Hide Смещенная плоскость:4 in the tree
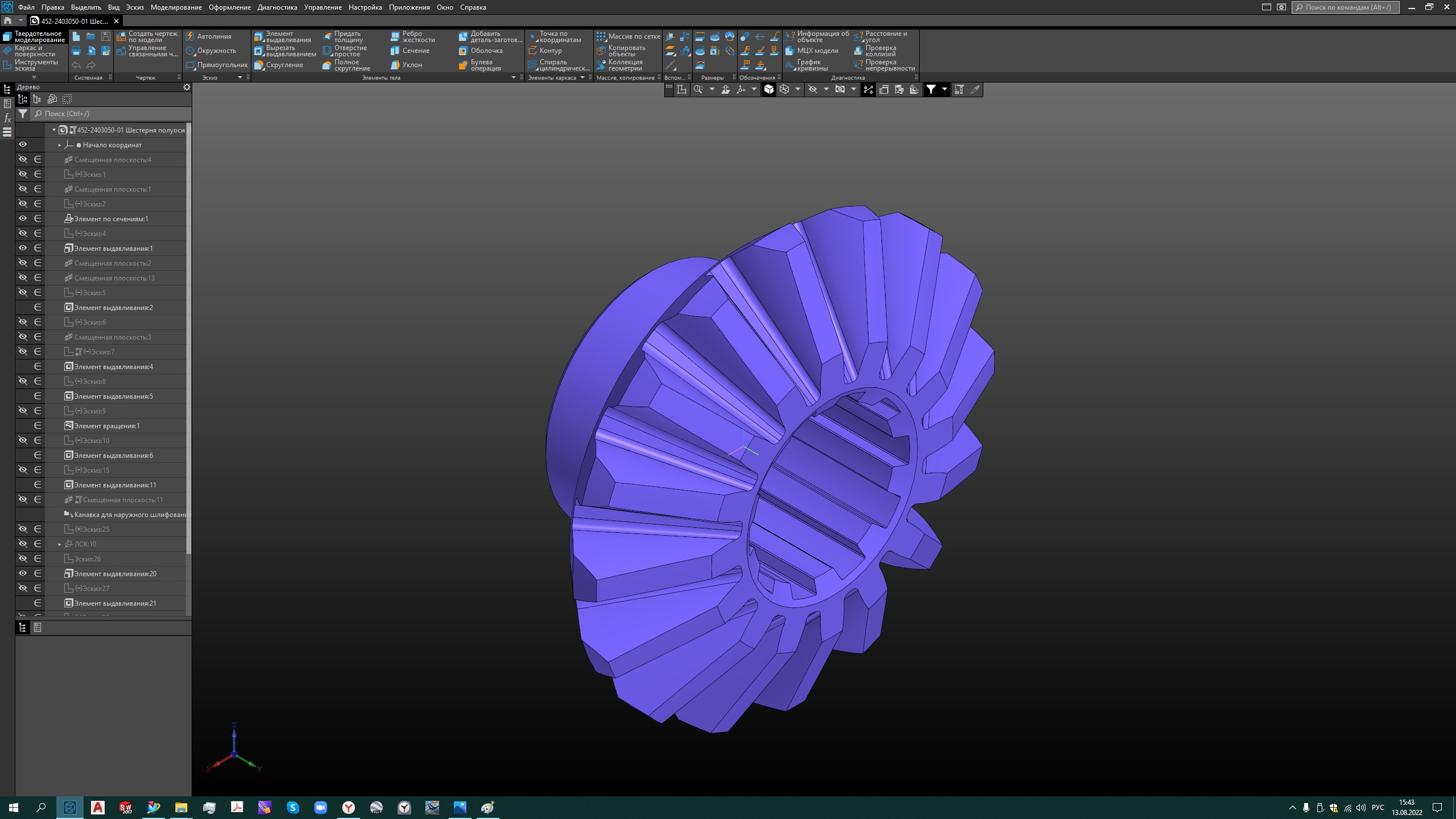The height and width of the screenshot is (819, 1456). 23,159
